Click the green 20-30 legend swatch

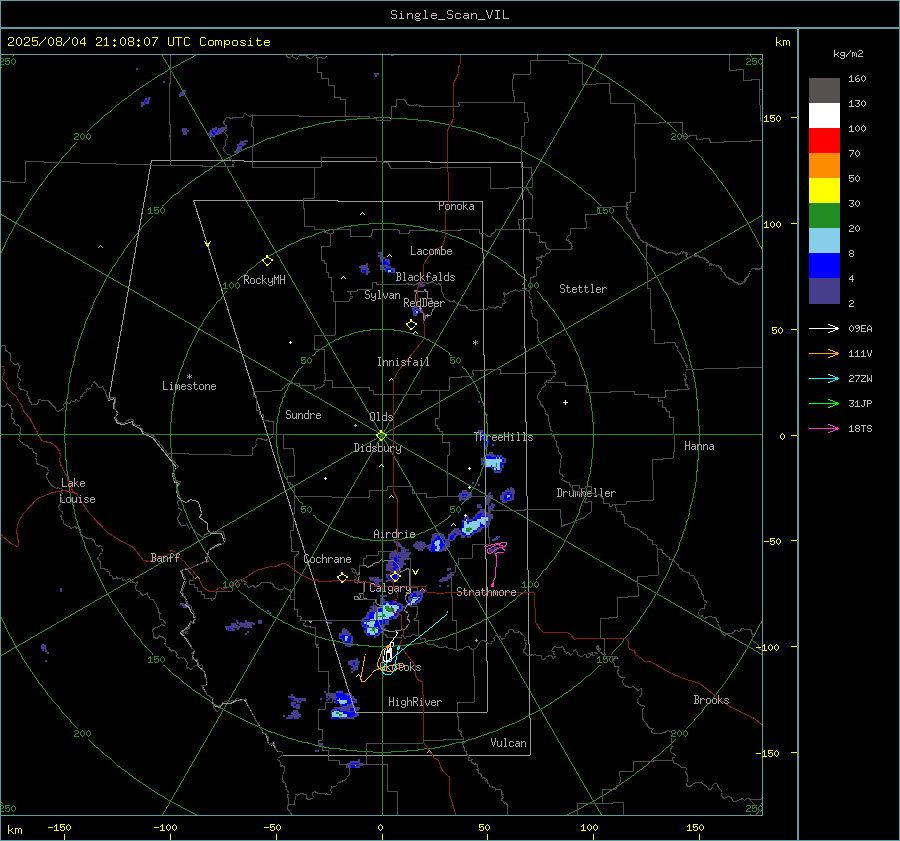(x=824, y=215)
